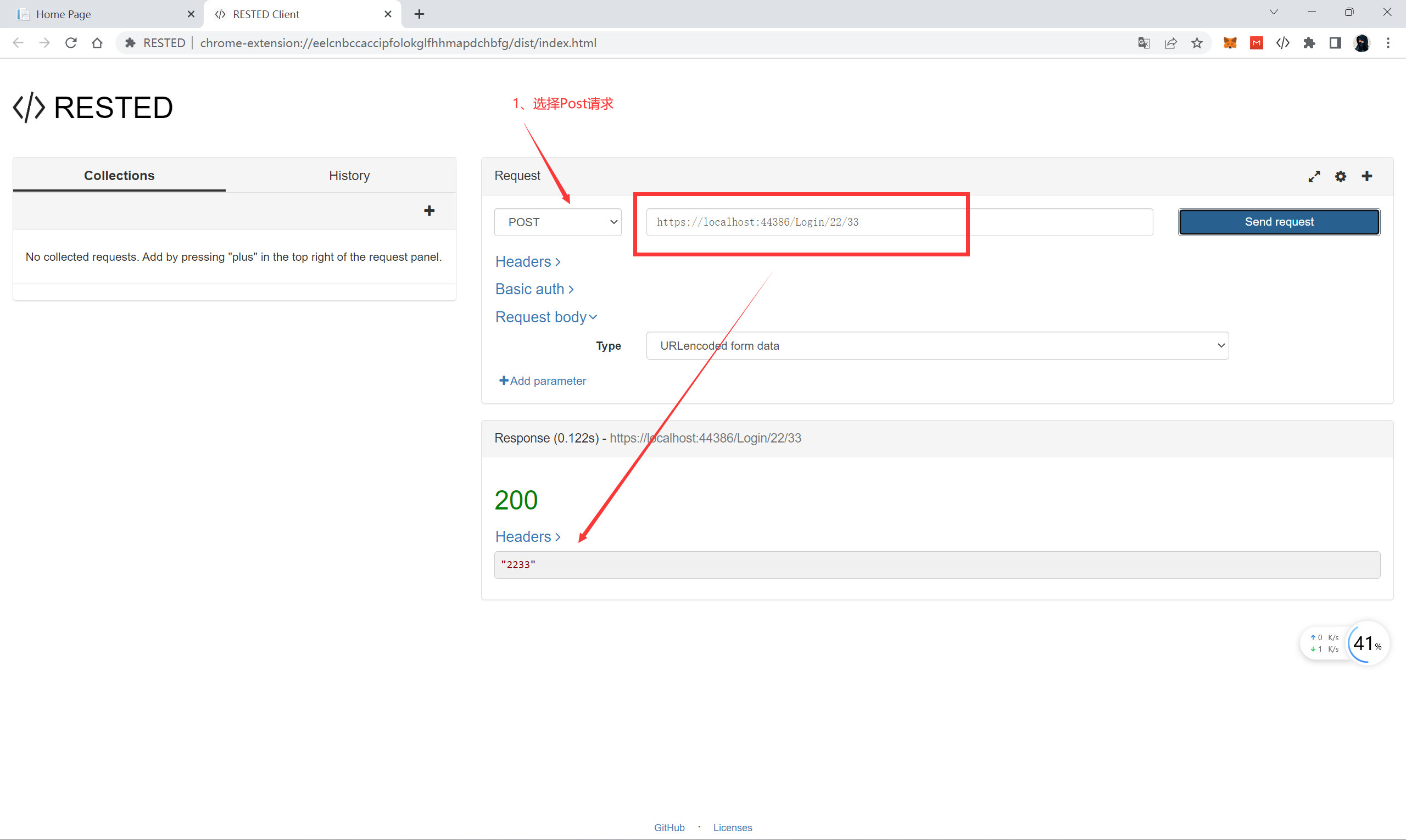Viewport: 1406px width, 840px height.
Task: Click the request URL input field
Action: (x=899, y=222)
